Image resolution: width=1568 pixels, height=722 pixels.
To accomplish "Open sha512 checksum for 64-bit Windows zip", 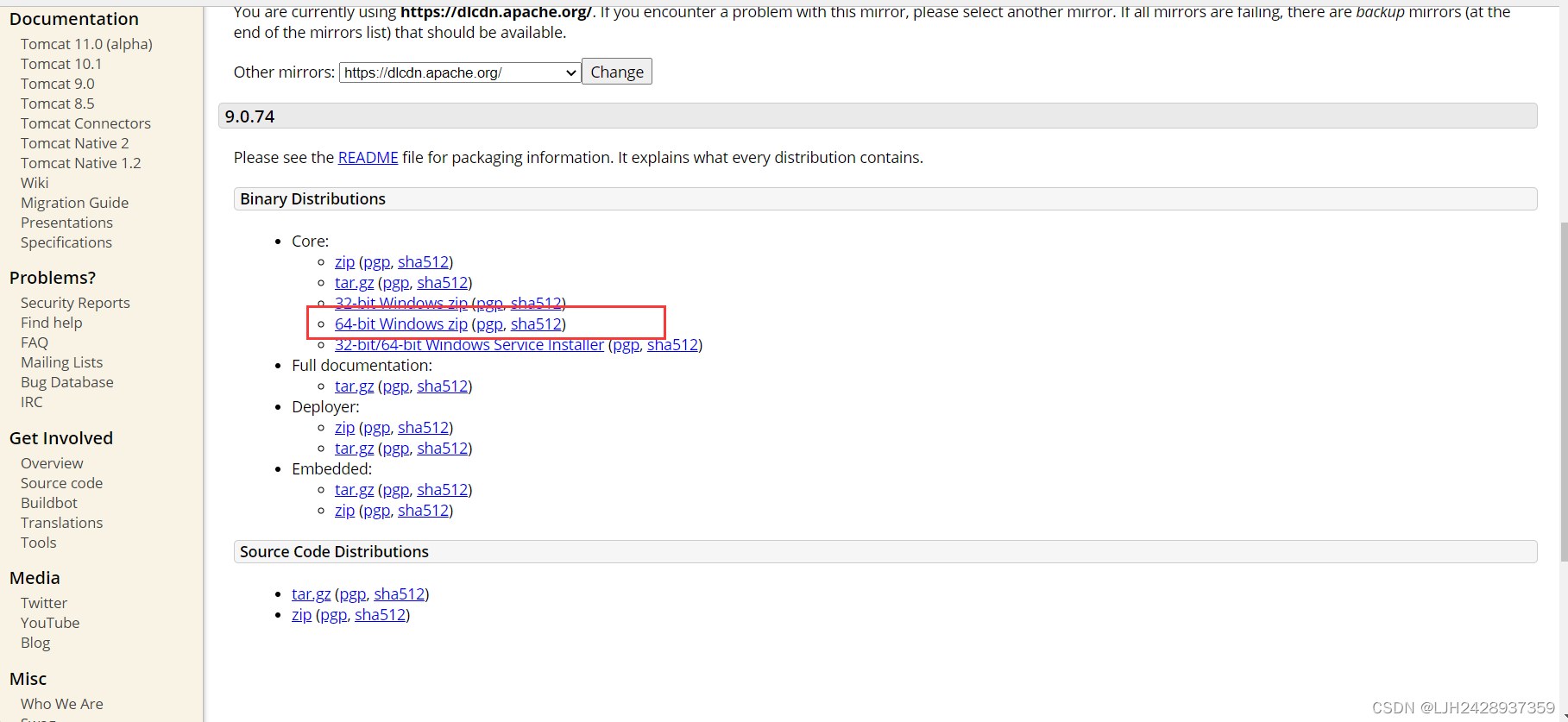I will (537, 324).
